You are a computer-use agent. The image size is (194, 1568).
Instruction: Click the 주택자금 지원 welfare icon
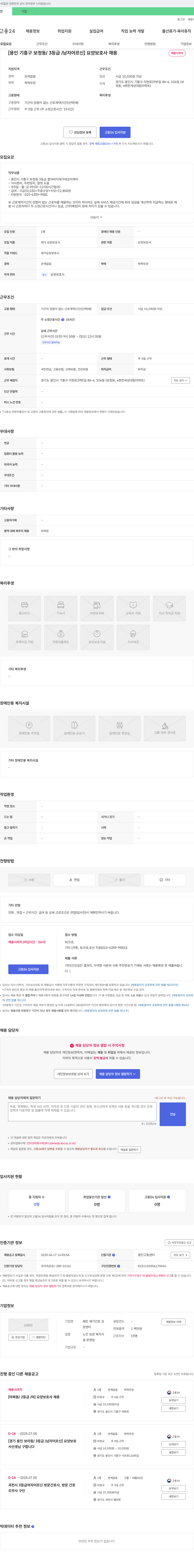coord(24,637)
